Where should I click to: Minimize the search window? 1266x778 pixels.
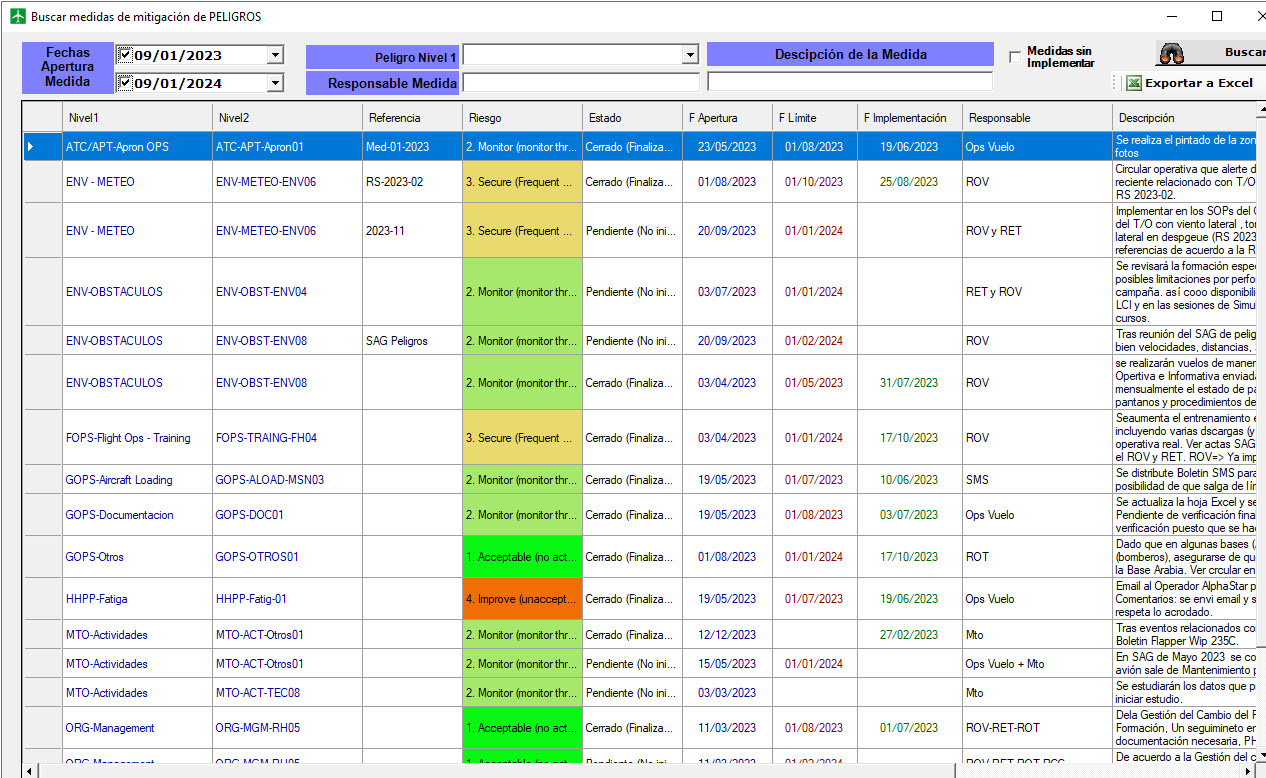click(x=1171, y=16)
